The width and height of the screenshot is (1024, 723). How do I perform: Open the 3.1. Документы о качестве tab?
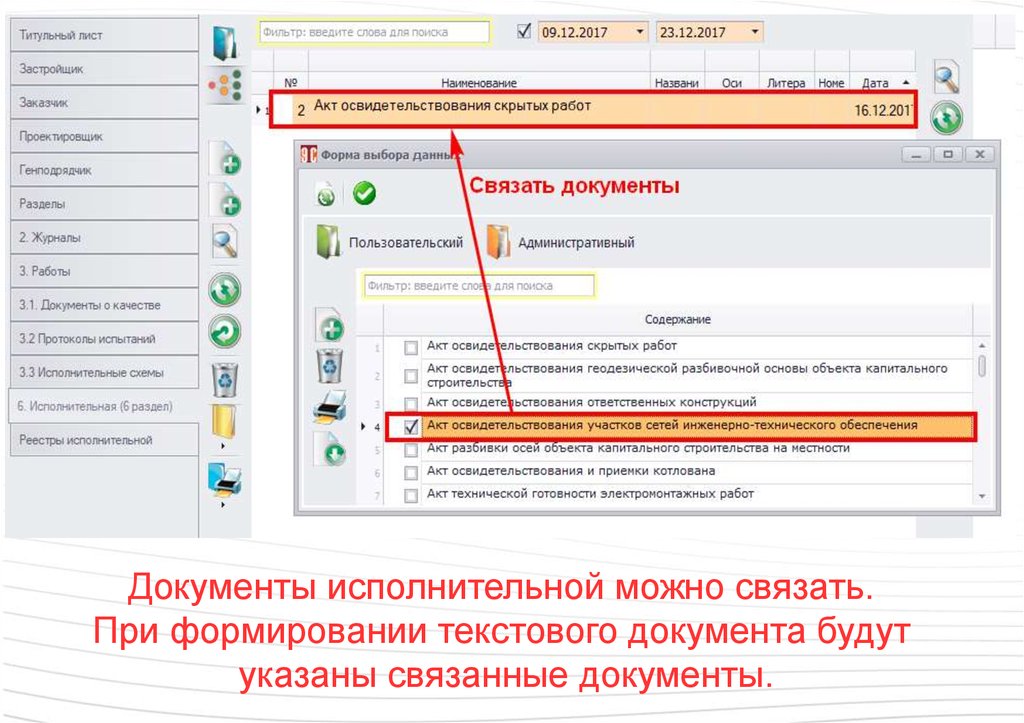coord(104,305)
